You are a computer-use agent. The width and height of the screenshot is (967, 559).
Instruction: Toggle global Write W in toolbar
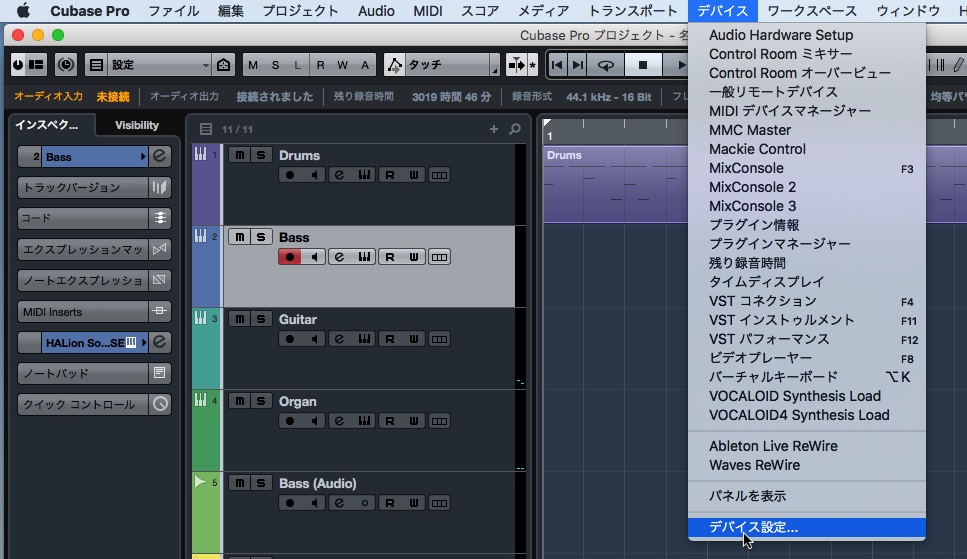342,65
